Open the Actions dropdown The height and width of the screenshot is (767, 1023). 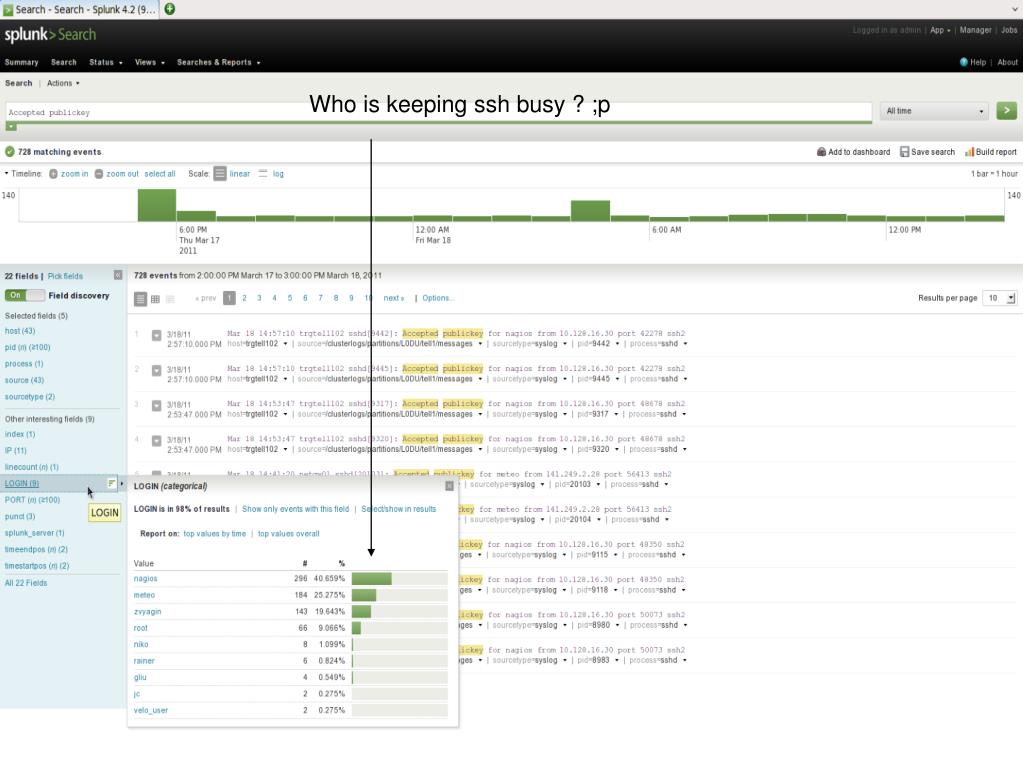coord(63,83)
